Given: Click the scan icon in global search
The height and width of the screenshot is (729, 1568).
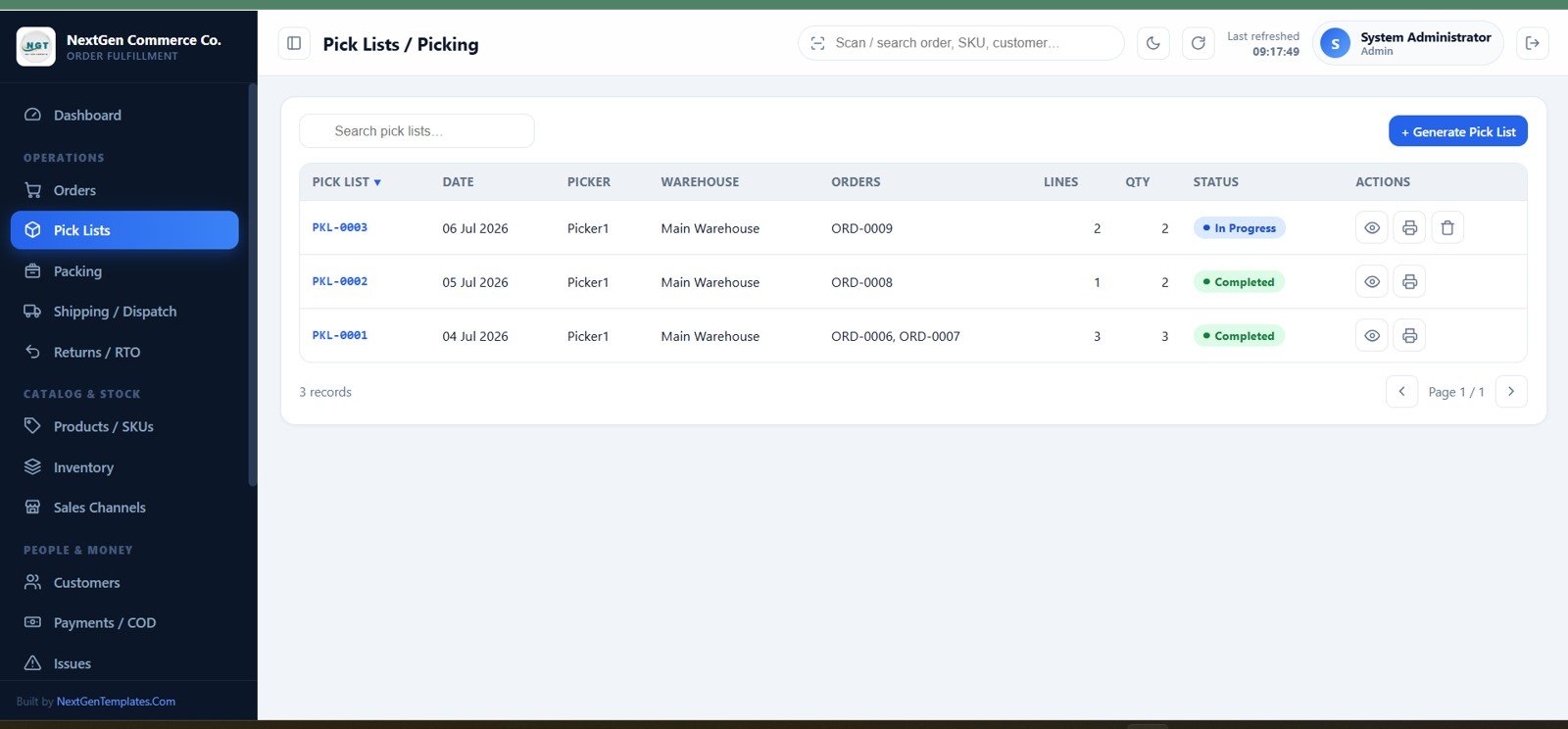Looking at the screenshot, I should point(817,43).
